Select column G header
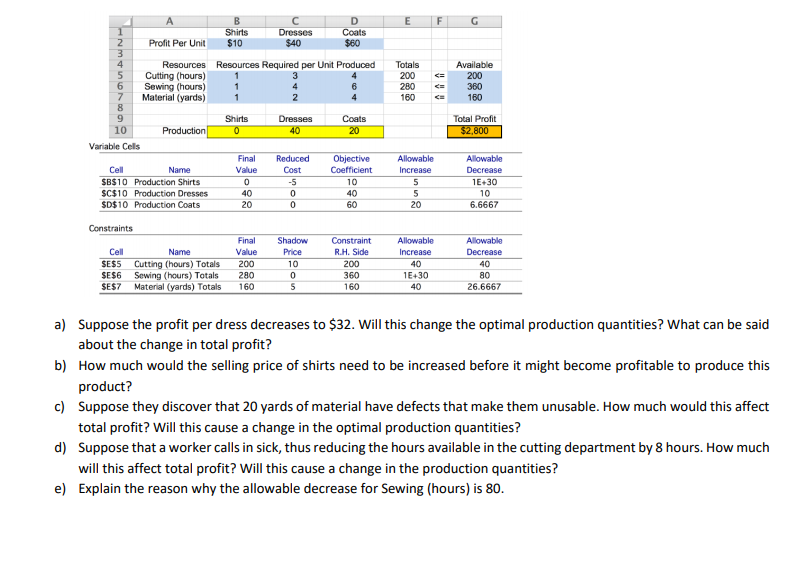The width and height of the screenshot is (799, 574). point(474,21)
